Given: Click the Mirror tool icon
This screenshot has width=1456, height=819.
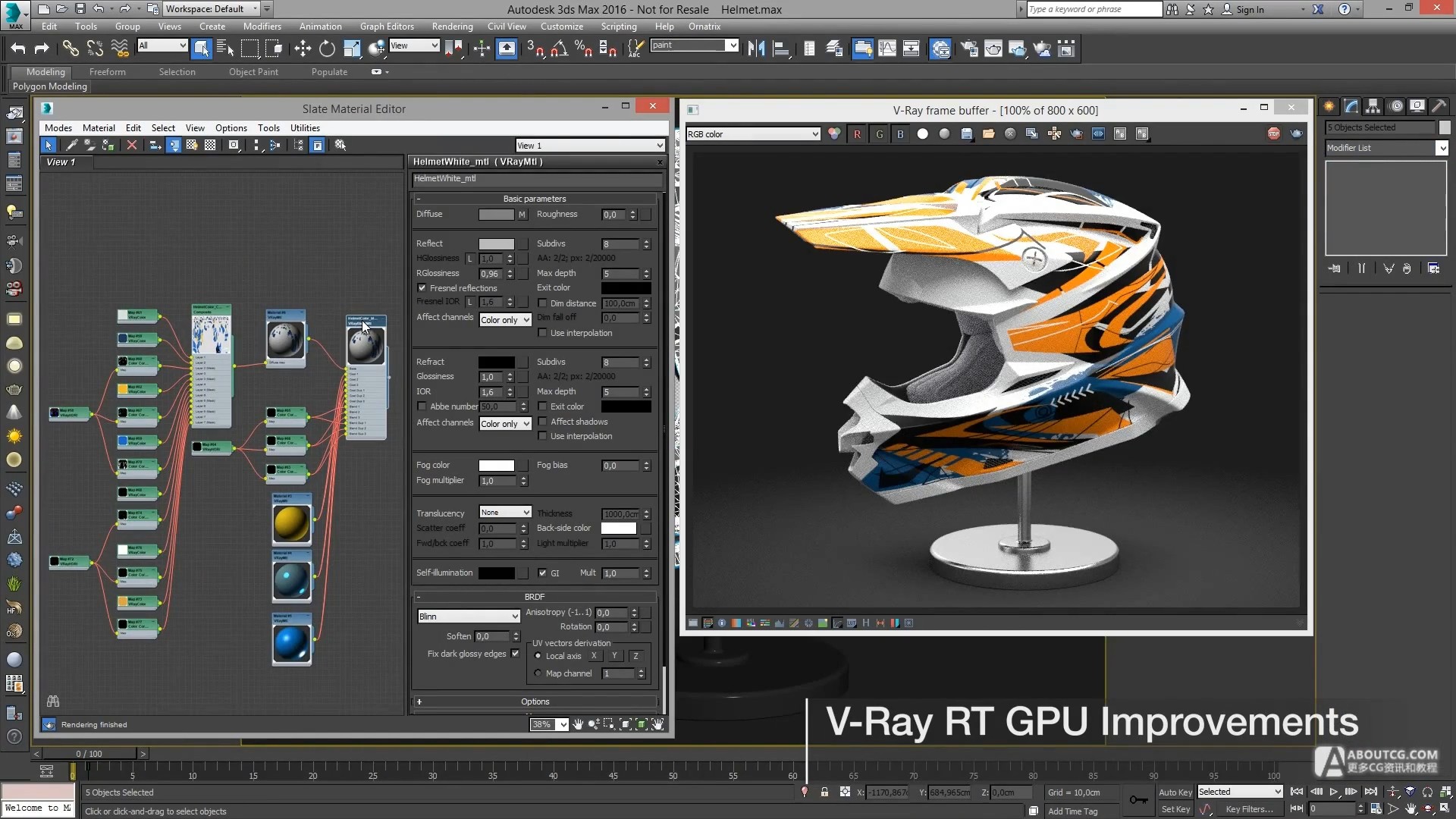Looking at the screenshot, I should pos(756,49).
